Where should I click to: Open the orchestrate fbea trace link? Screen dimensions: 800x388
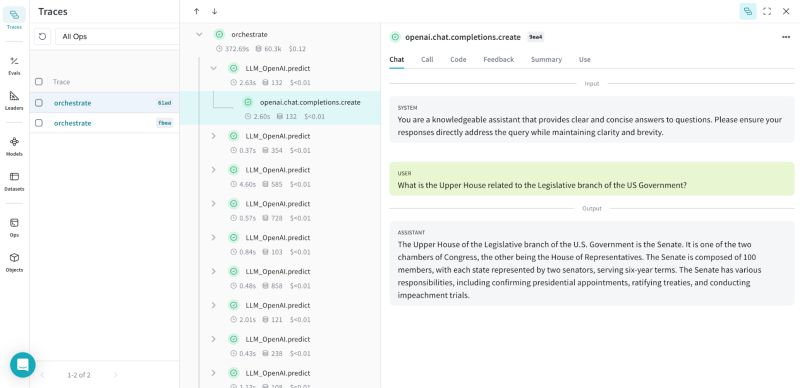pos(72,124)
